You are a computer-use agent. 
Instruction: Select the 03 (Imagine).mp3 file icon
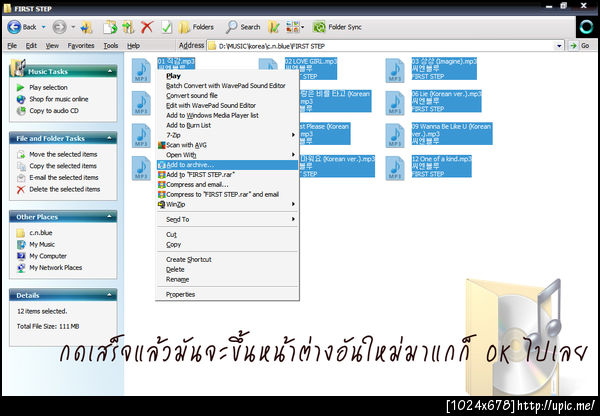[x=395, y=70]
